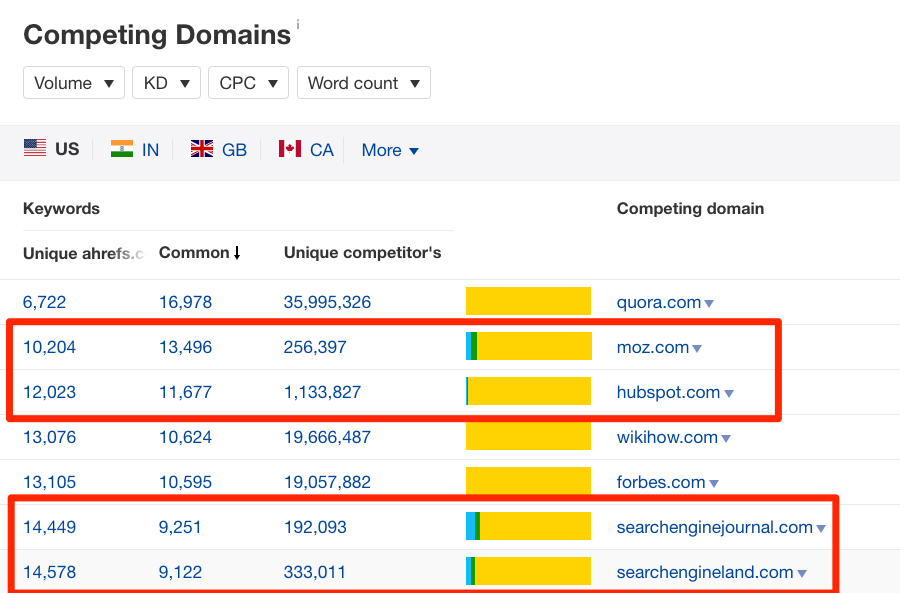Click the forbes.com domain link

[661, 482]
